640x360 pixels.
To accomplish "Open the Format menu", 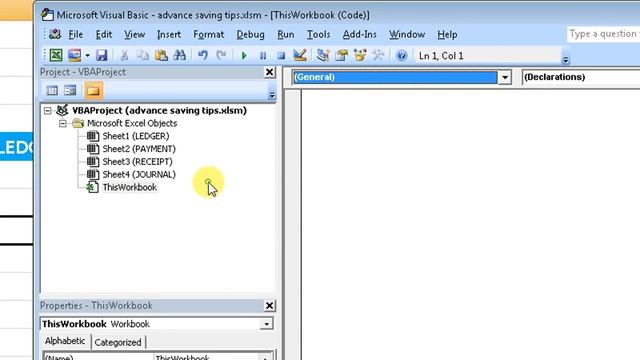I will [x=209, y=35].
